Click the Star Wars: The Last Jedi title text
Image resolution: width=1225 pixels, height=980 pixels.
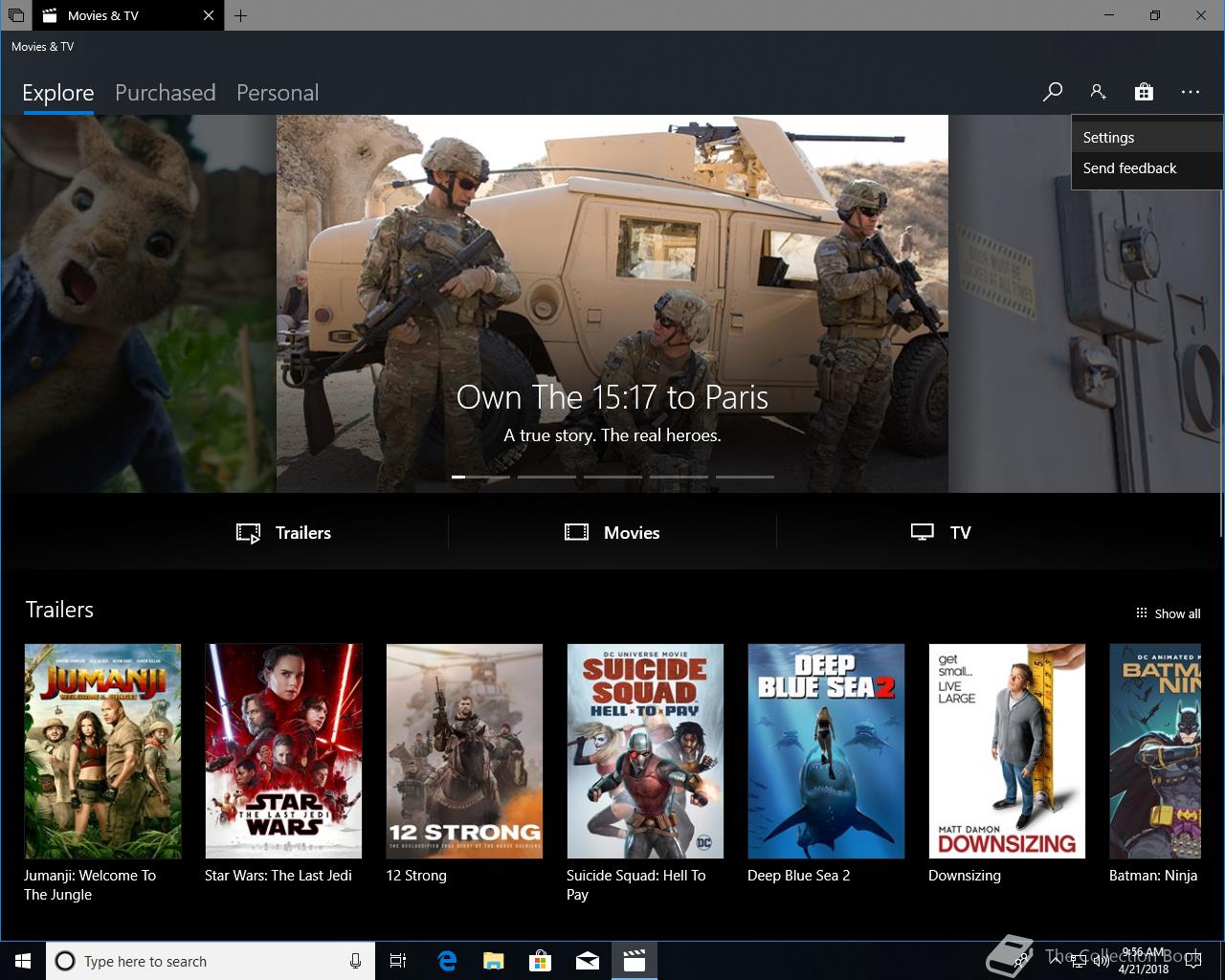[x=278, y=876]
